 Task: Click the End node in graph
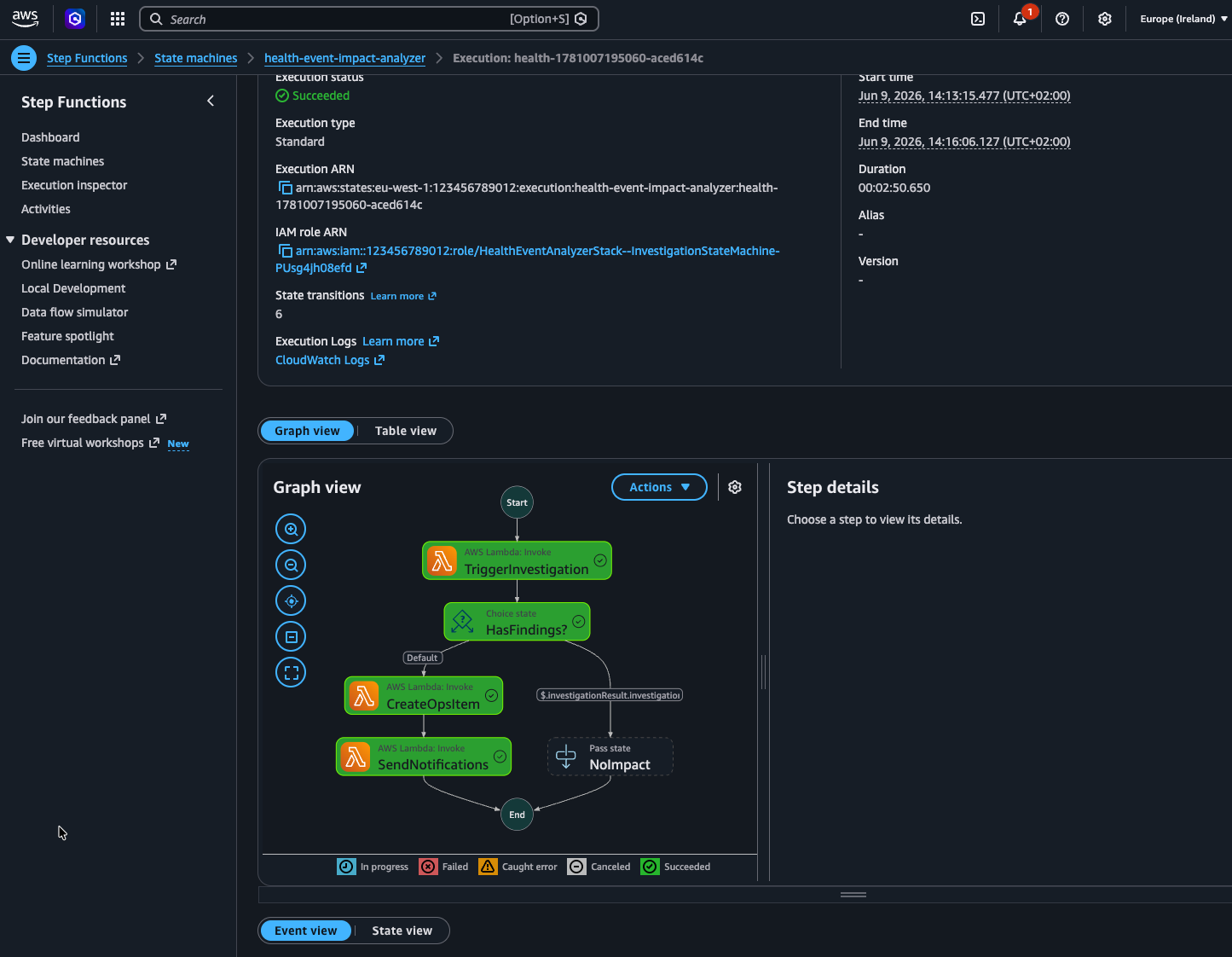tap(517, 815)
